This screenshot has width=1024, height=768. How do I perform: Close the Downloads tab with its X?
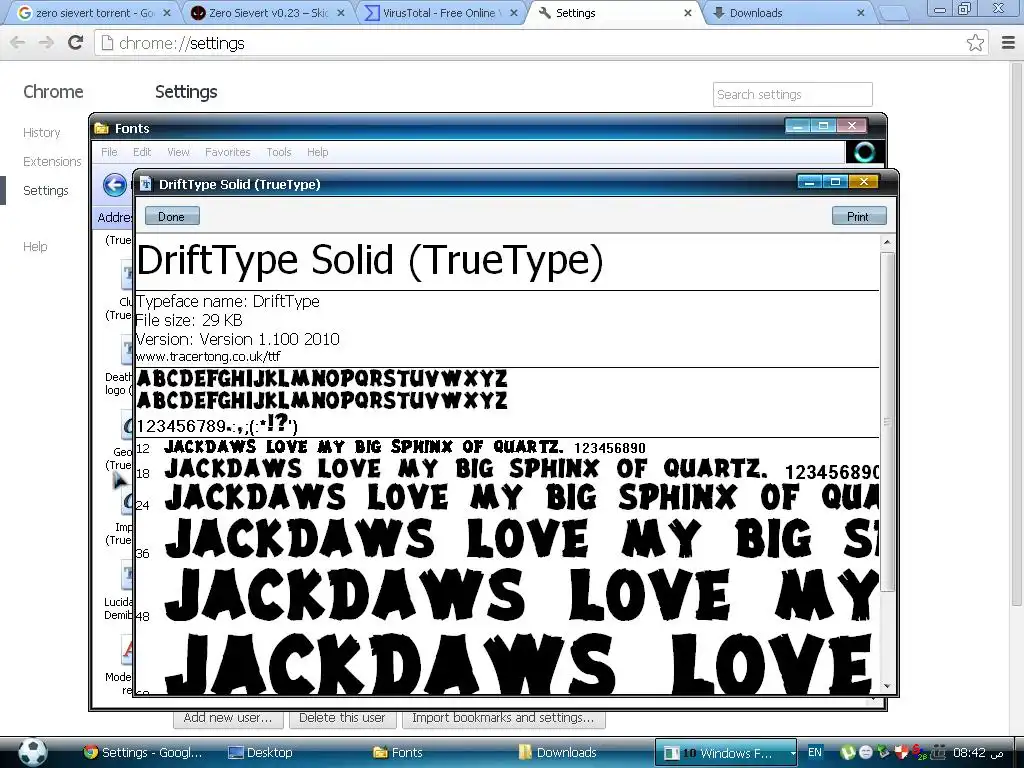861,13
